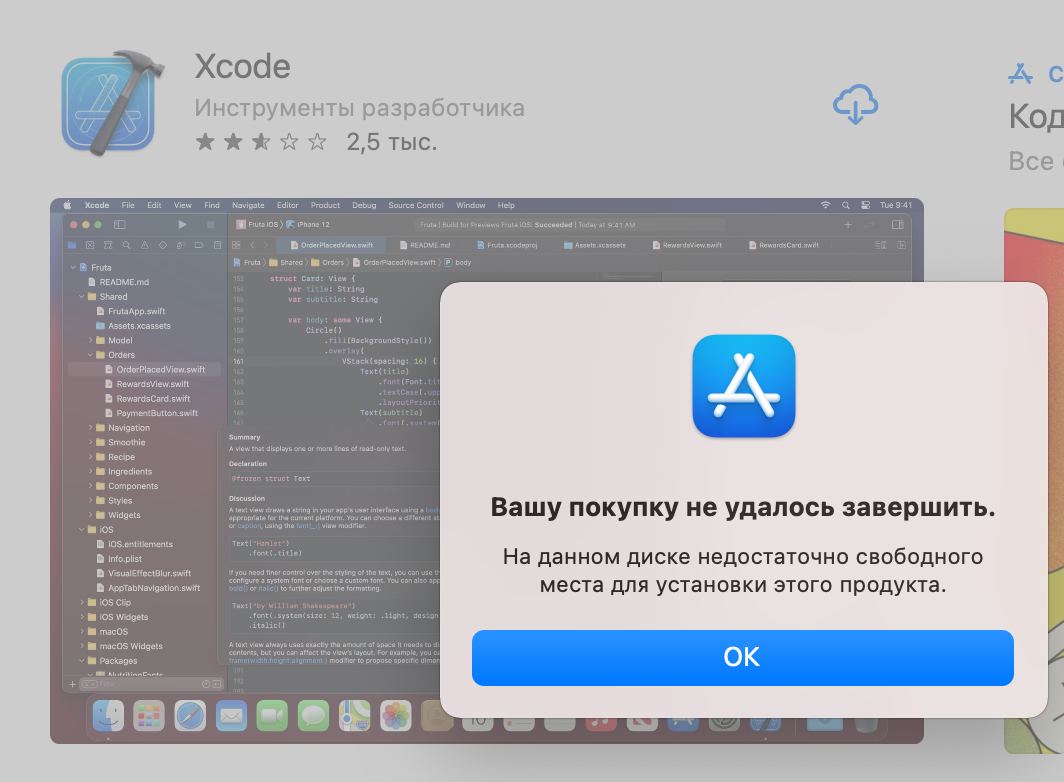Open the Source Control menu
The width and height of the screenshot is (1064, 782).
tap(416, 205)
